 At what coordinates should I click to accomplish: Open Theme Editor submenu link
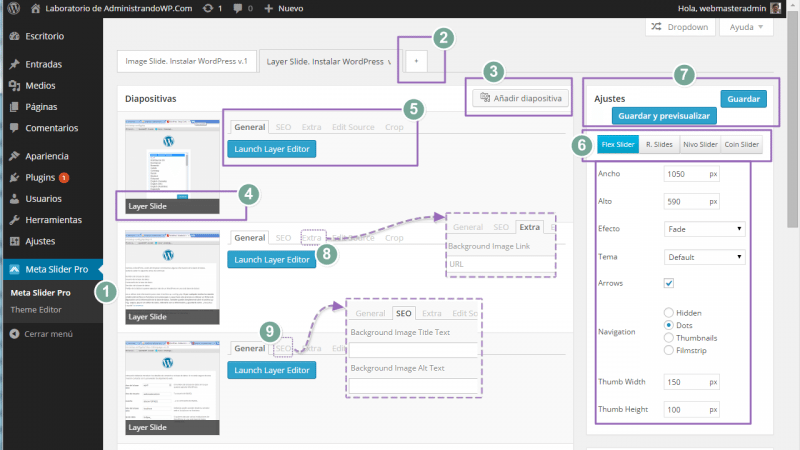(x=36, y=310)
